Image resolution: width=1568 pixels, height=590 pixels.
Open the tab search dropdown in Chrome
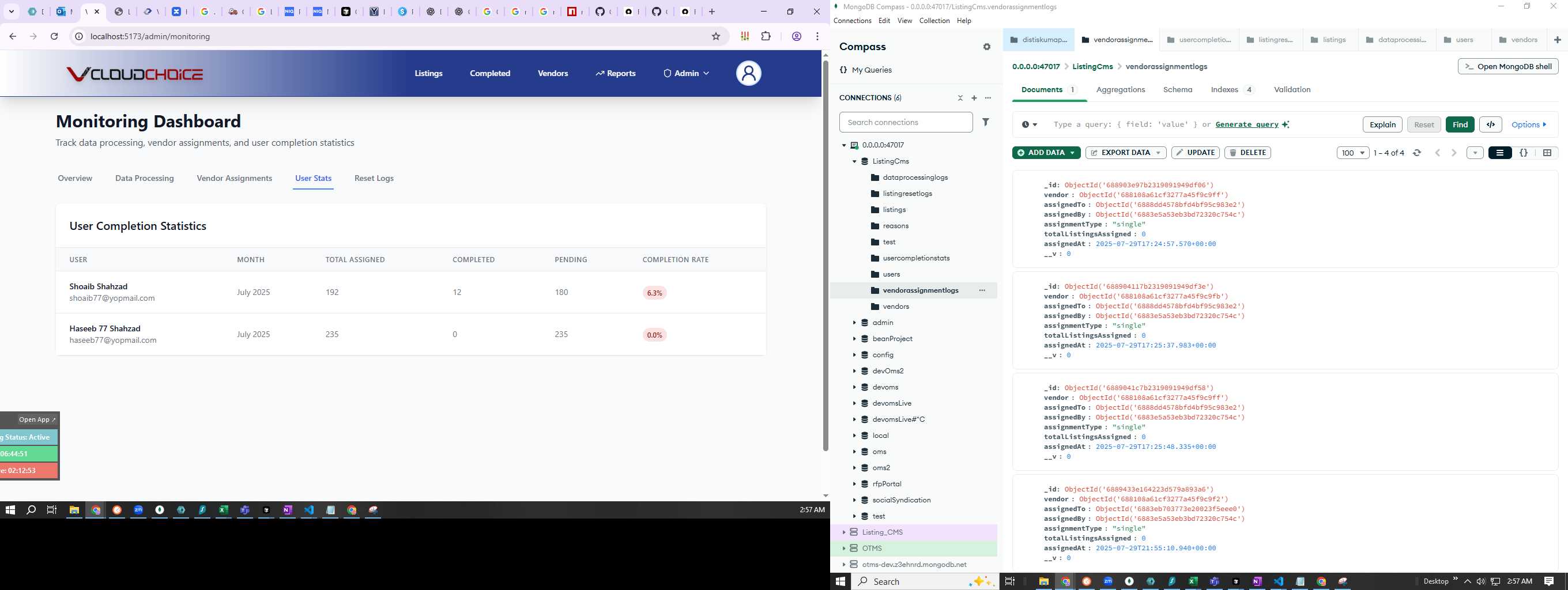(x=11, y=12)
